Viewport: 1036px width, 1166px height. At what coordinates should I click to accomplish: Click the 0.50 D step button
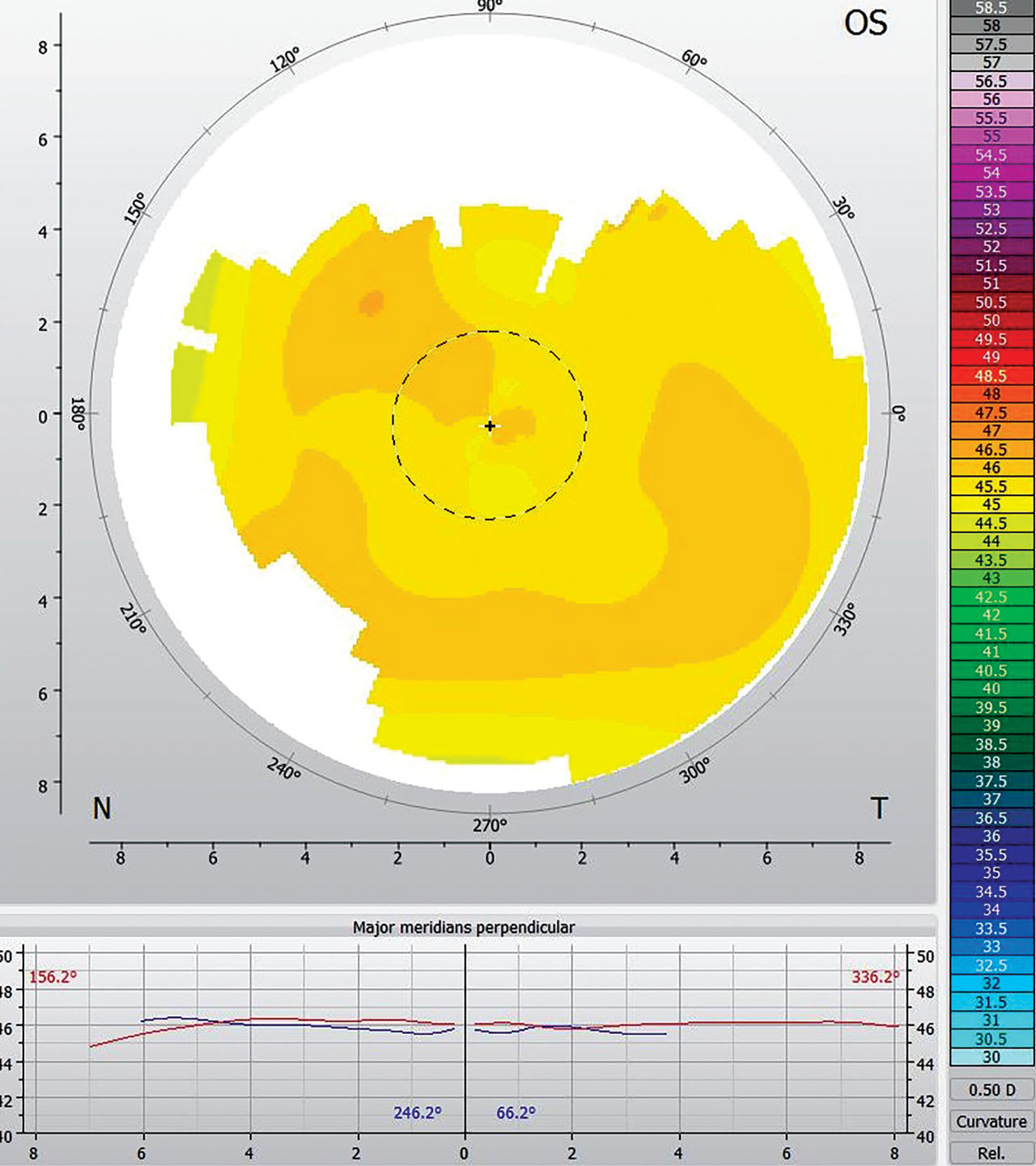click(991, 1090)
